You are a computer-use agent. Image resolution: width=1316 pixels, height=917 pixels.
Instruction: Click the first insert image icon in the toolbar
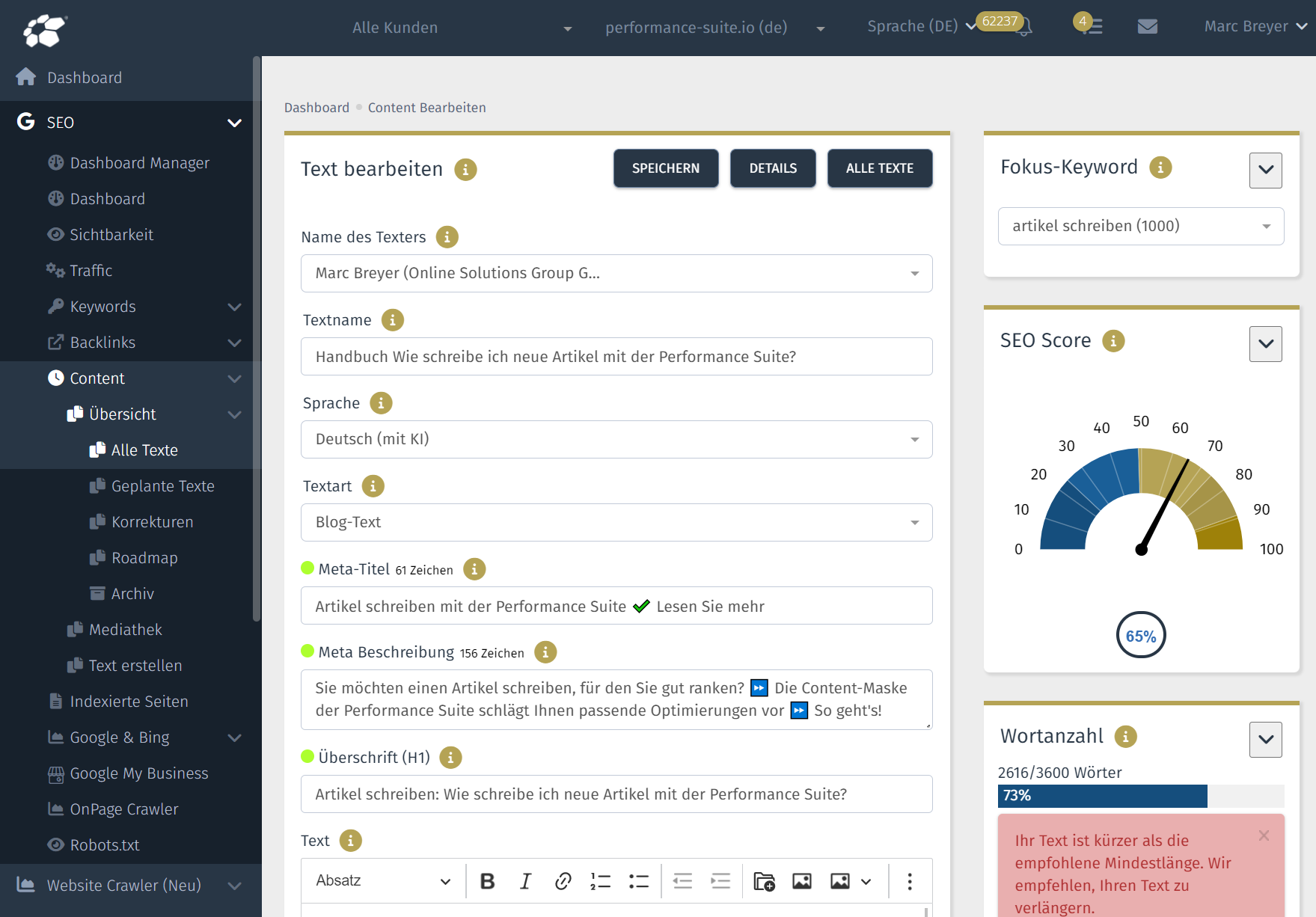(x=802, y=881)
